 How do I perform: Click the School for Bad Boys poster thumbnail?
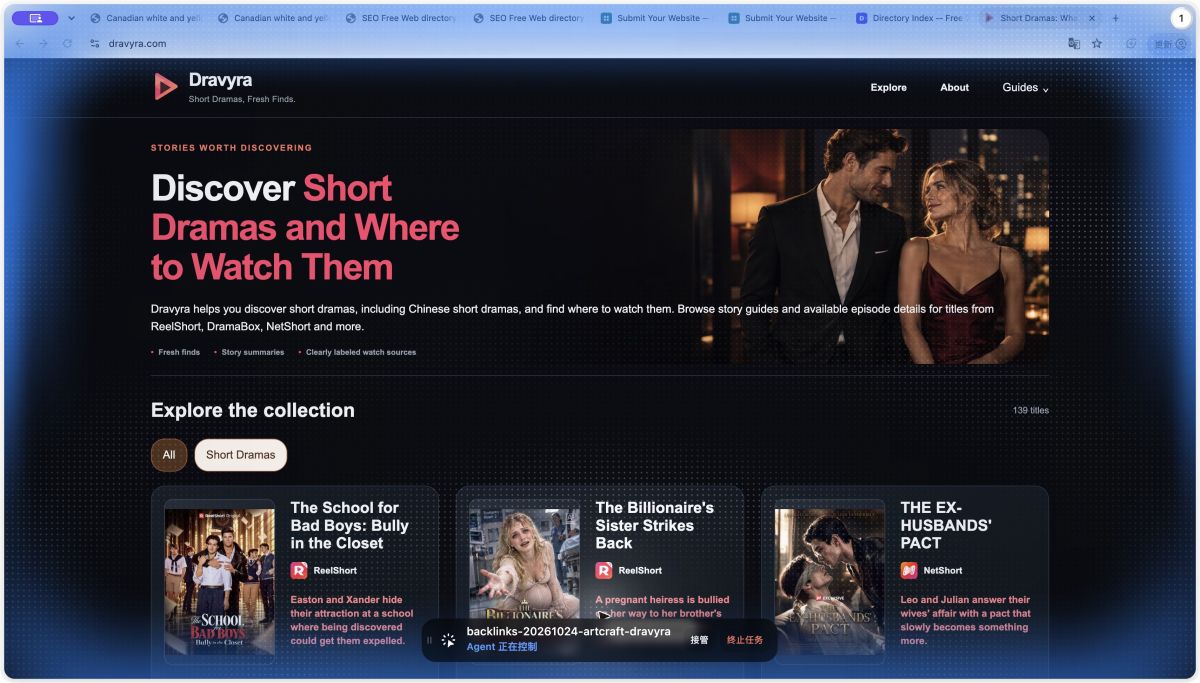pyautogui.click(x=220, y=582)
